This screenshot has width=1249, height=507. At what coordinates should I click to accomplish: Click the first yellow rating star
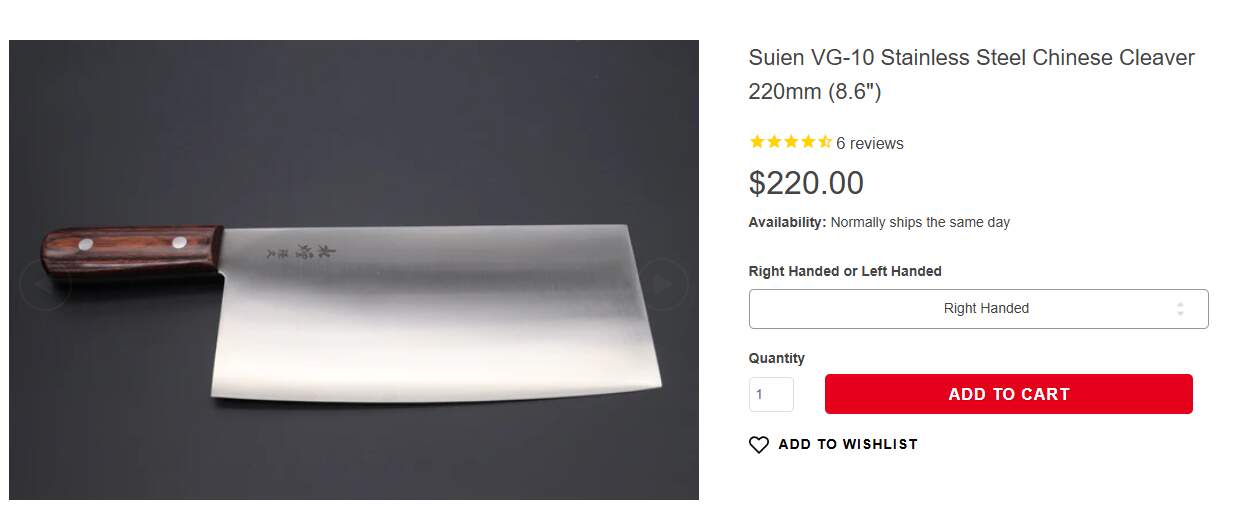(x=757, y=142)
